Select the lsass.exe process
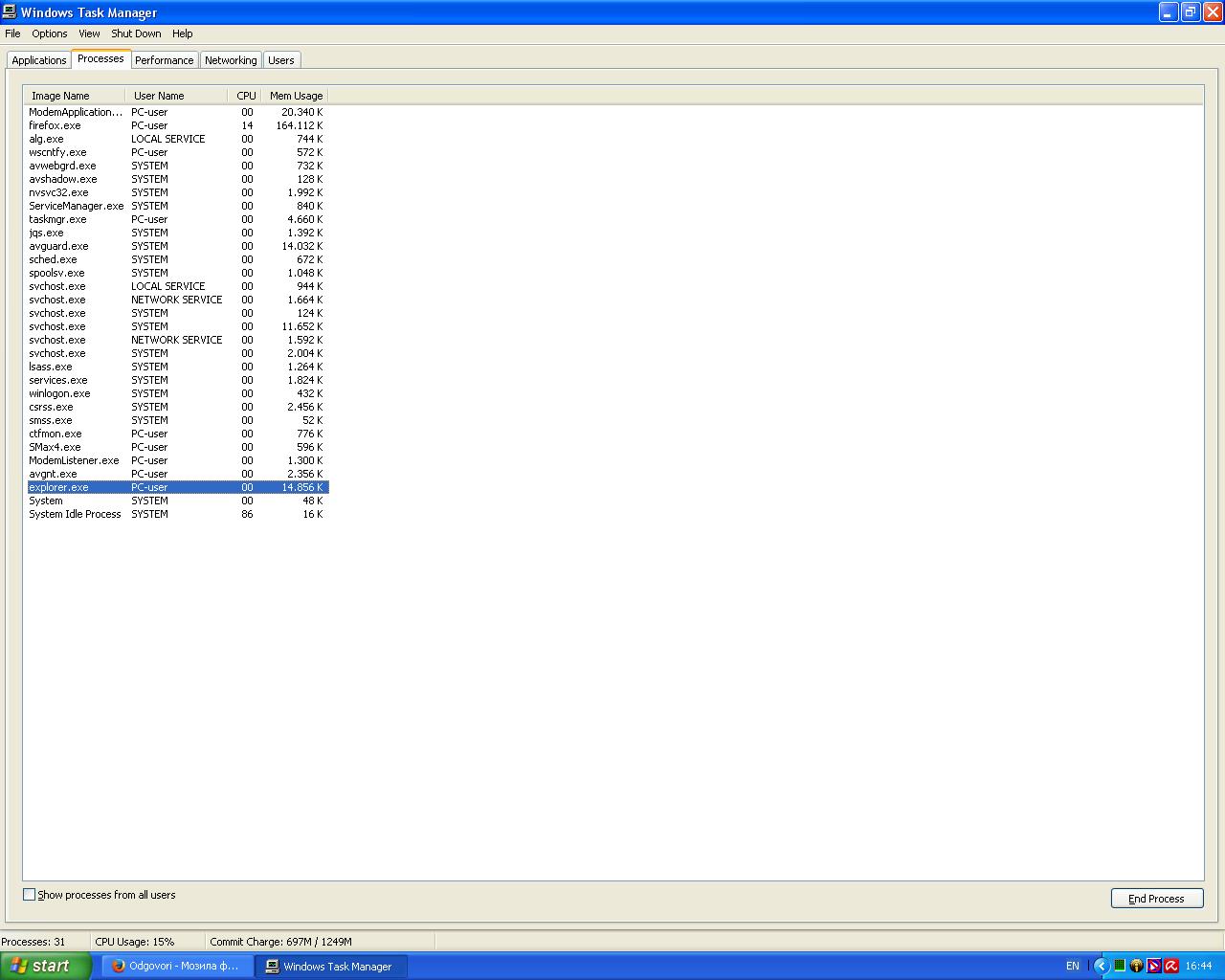Image resolution: width=1225 pixels, height=980 pixels. [x=177, y=367]
